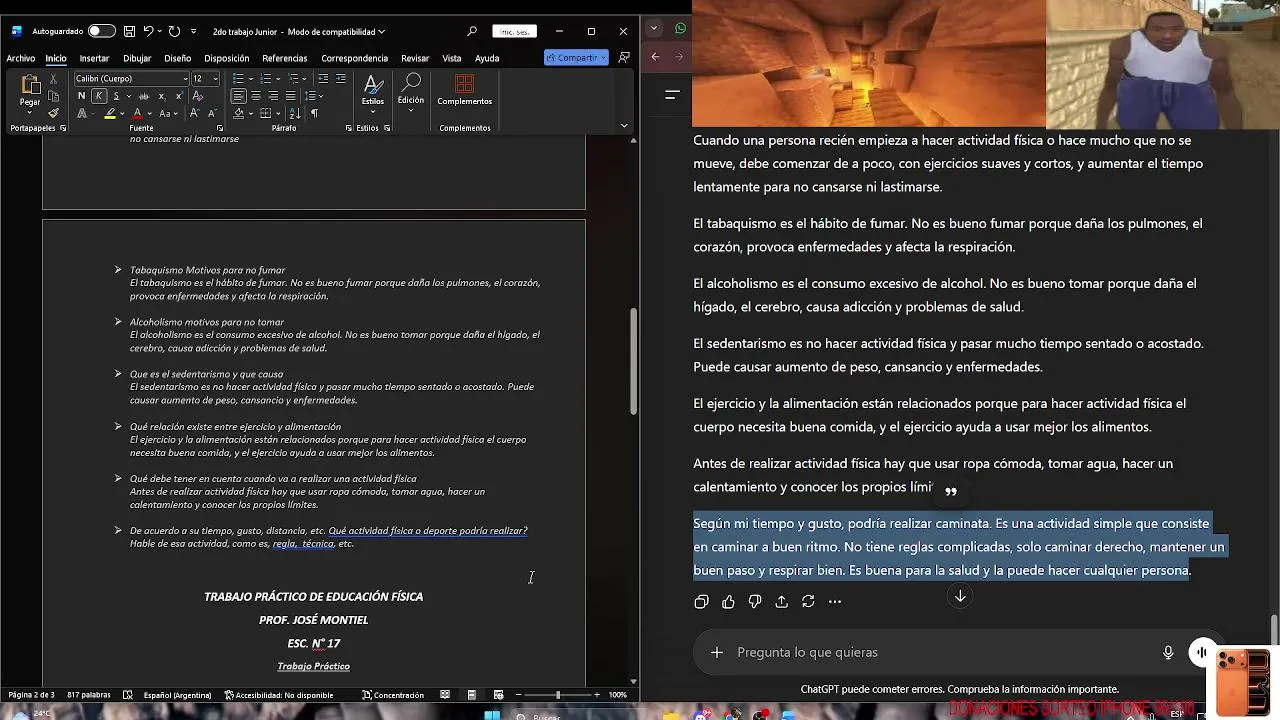The height and width of the screenshot is (720, 1280).
Task: Open the Complementos add-ins button
Action: tap(464, 90)
